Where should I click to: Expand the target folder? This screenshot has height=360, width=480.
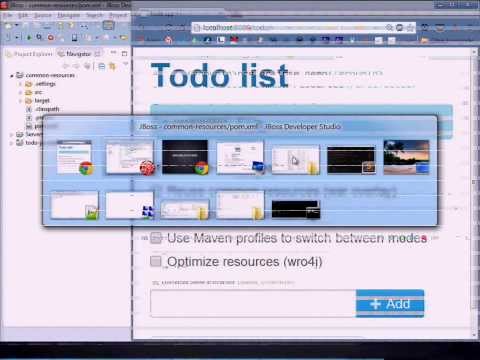coord(21,101)
